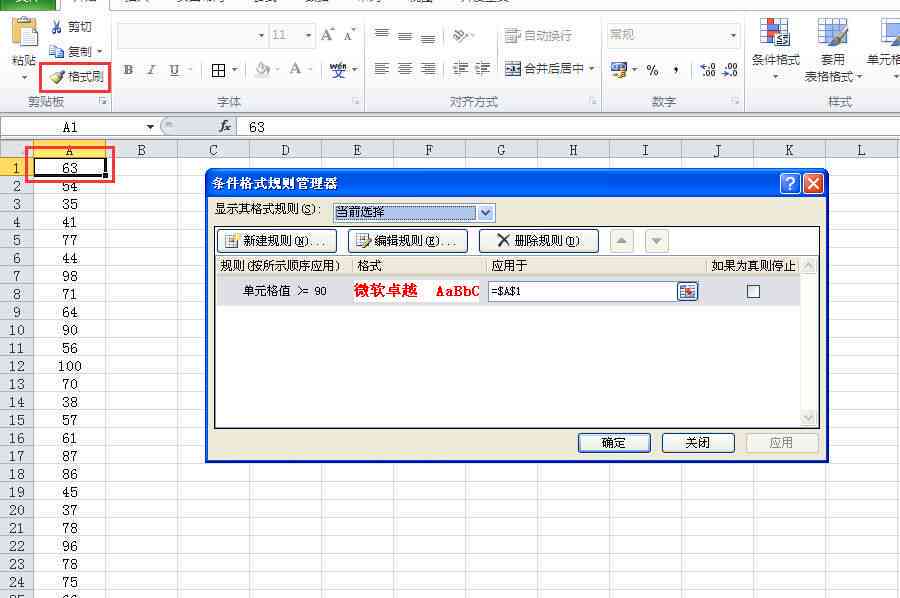Viewport: 900px width, 598px height.
Task: Select the rule '单元格值 >= 90'
Action: (285, 291)
